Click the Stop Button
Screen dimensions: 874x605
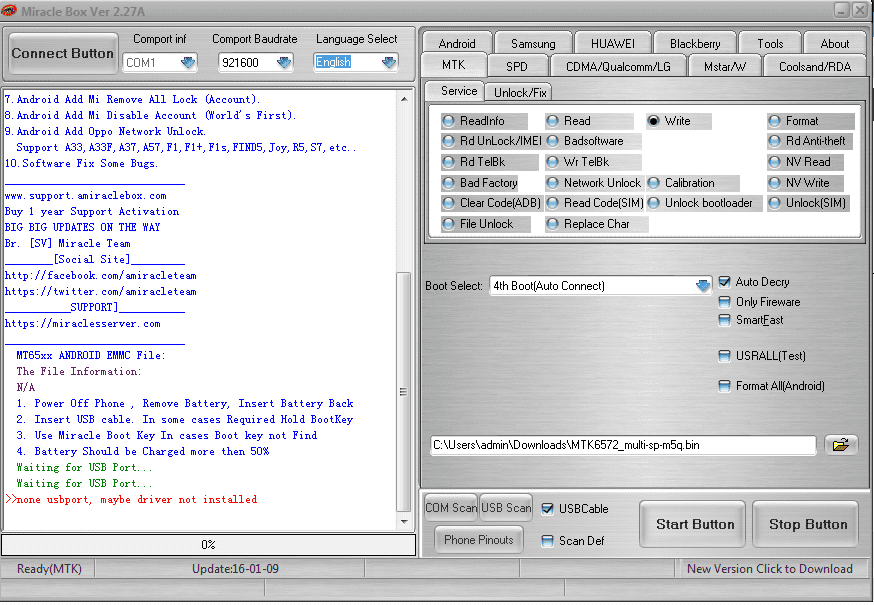805,524
